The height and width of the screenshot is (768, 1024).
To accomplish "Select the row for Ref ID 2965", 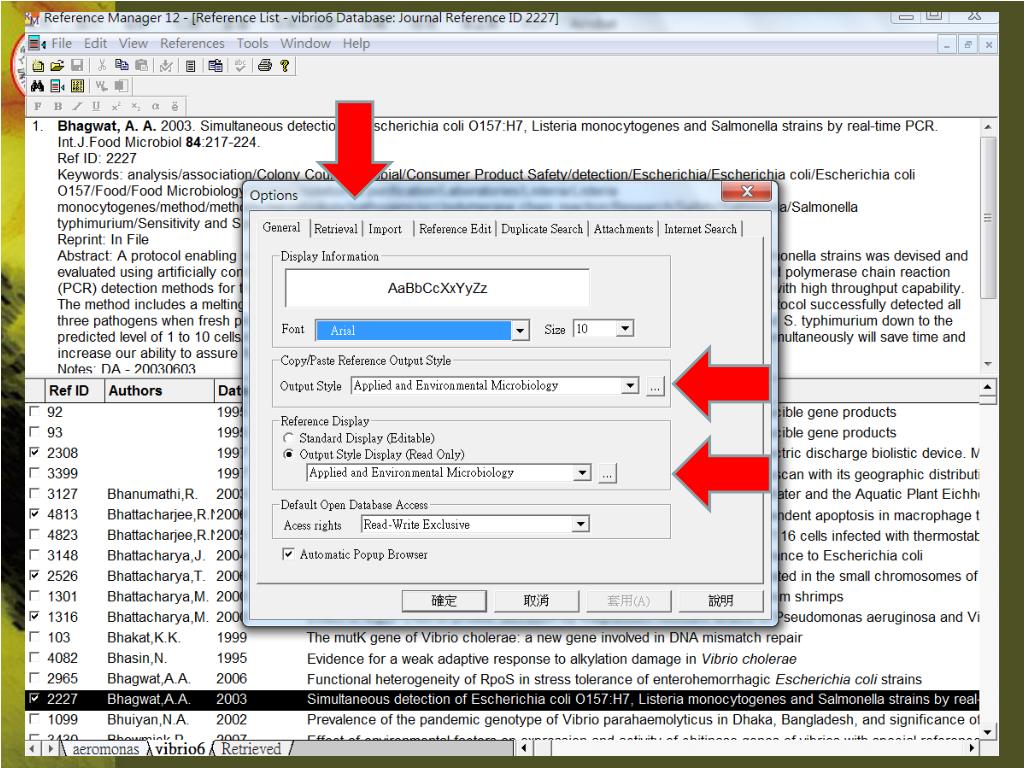I will pyautogui.click(x=503, y=679).
